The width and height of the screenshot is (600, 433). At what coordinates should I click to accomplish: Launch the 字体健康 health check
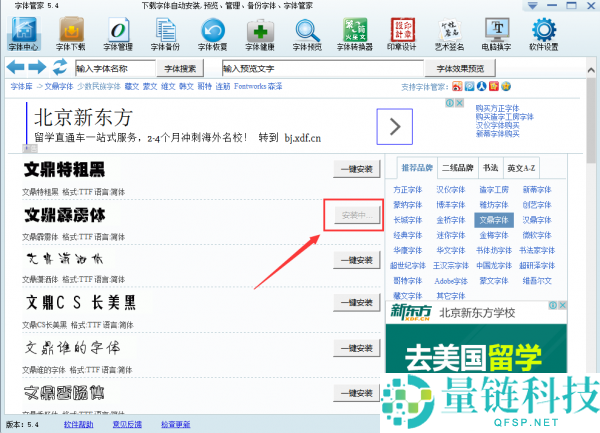coord(259,33)
